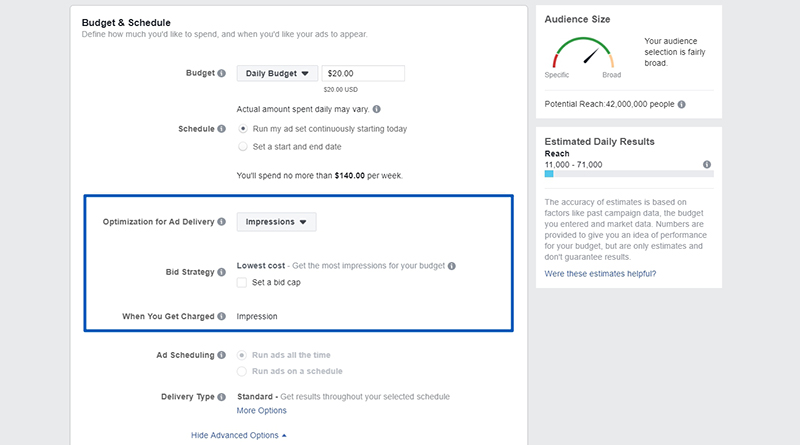800x445 pixels.
Task: Select 'Run ads on a schedule' radio button
Action: click(x=242, y=371)
